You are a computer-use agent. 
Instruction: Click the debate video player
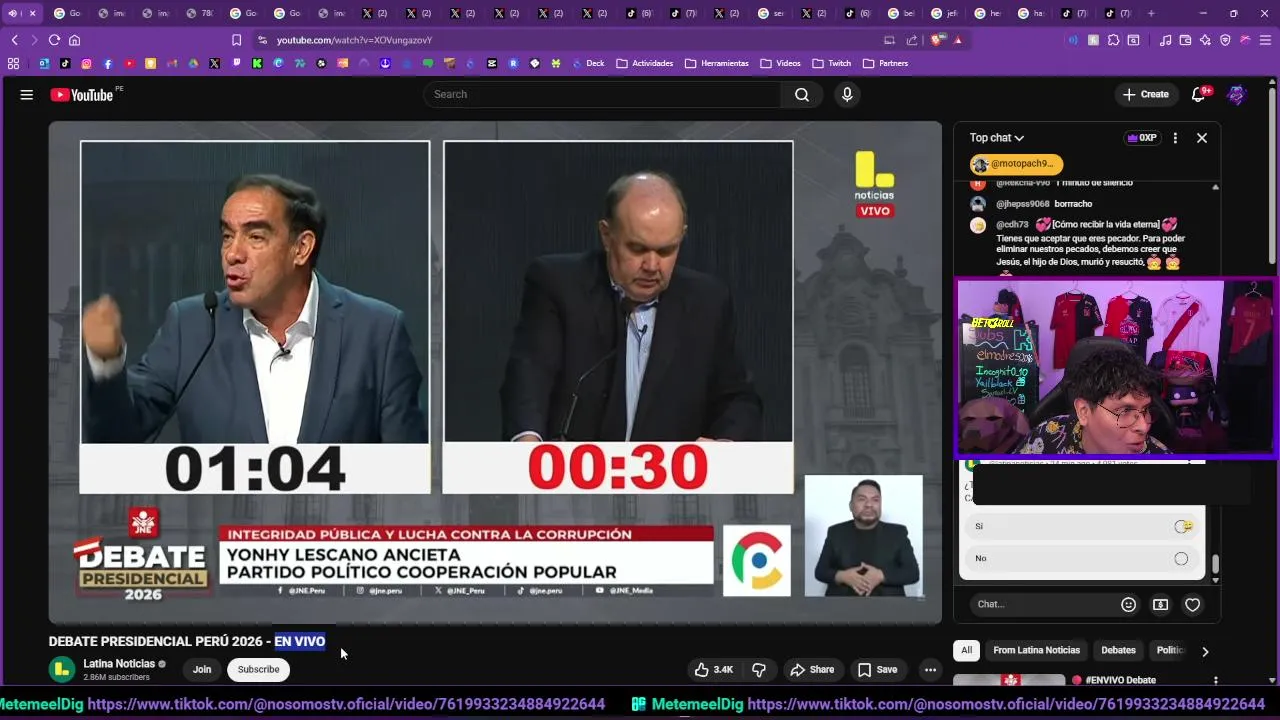pos(495,372)
